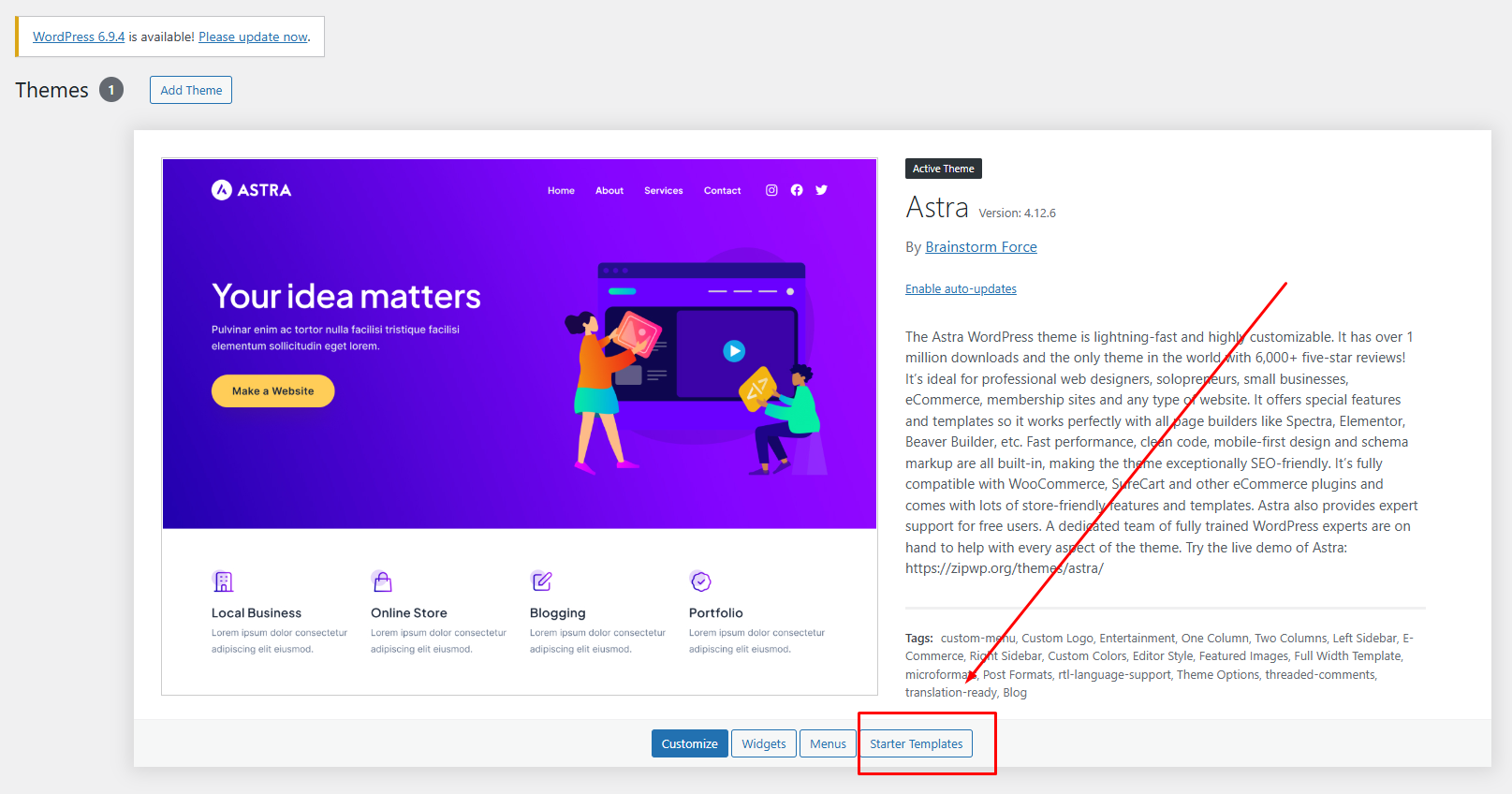Click the Portfolio checkmark icon
This screenshot has height=794, width=1512.
tap(700, 581)
